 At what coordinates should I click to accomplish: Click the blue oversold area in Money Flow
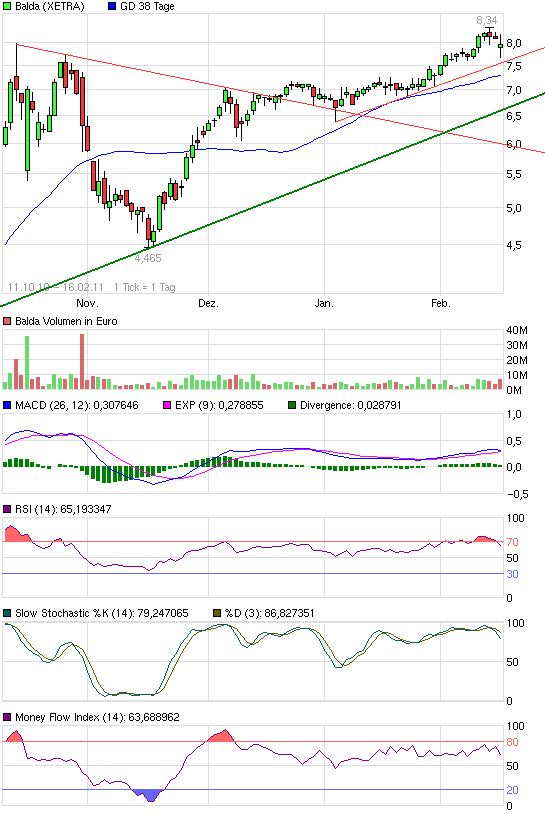tap(149, 795)
